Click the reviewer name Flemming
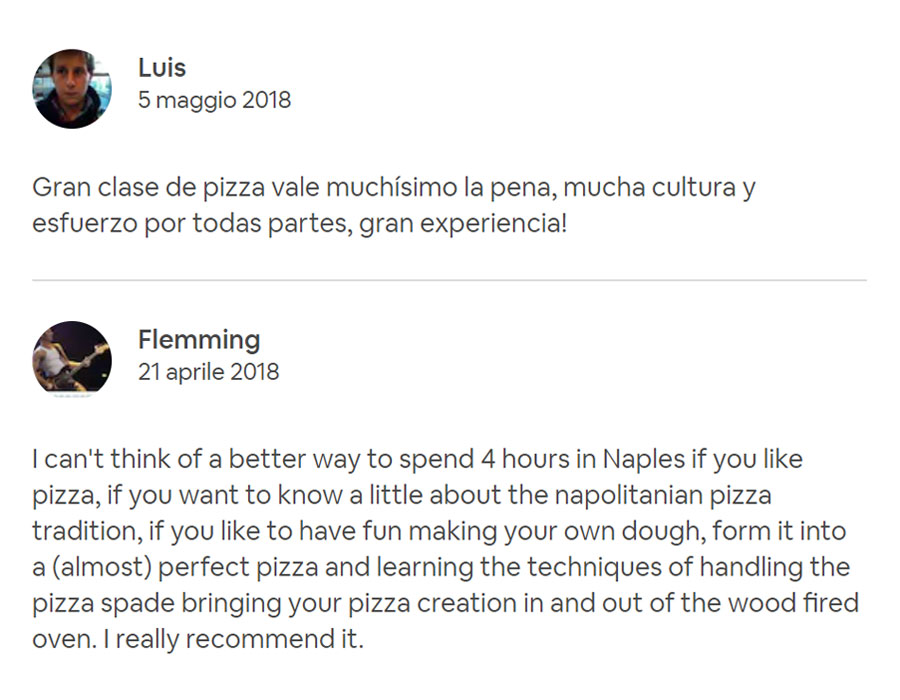The width and height of the screenshot is (900, 700). click(199, 339)
